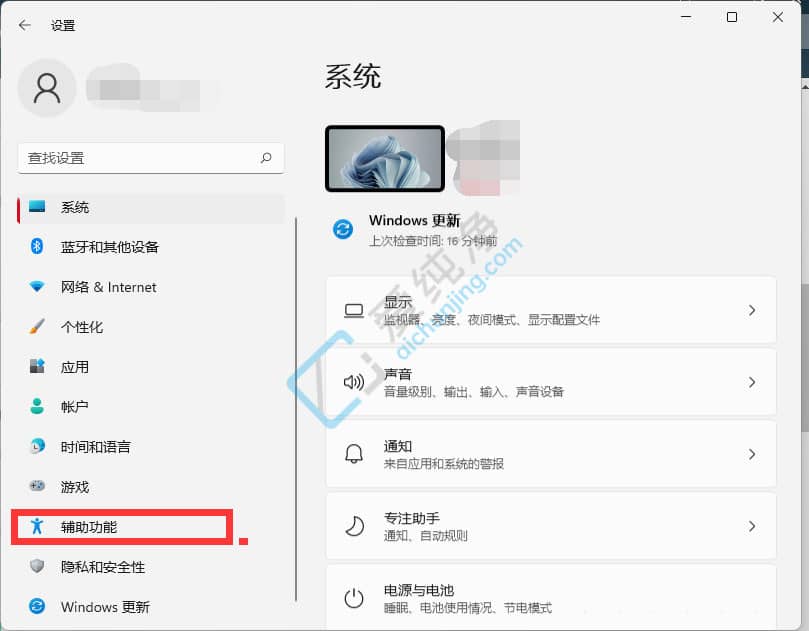Viewport: 809px width, 631px height.
Task: Click the 专注助手 moon icon
Action: click(354, 526)
